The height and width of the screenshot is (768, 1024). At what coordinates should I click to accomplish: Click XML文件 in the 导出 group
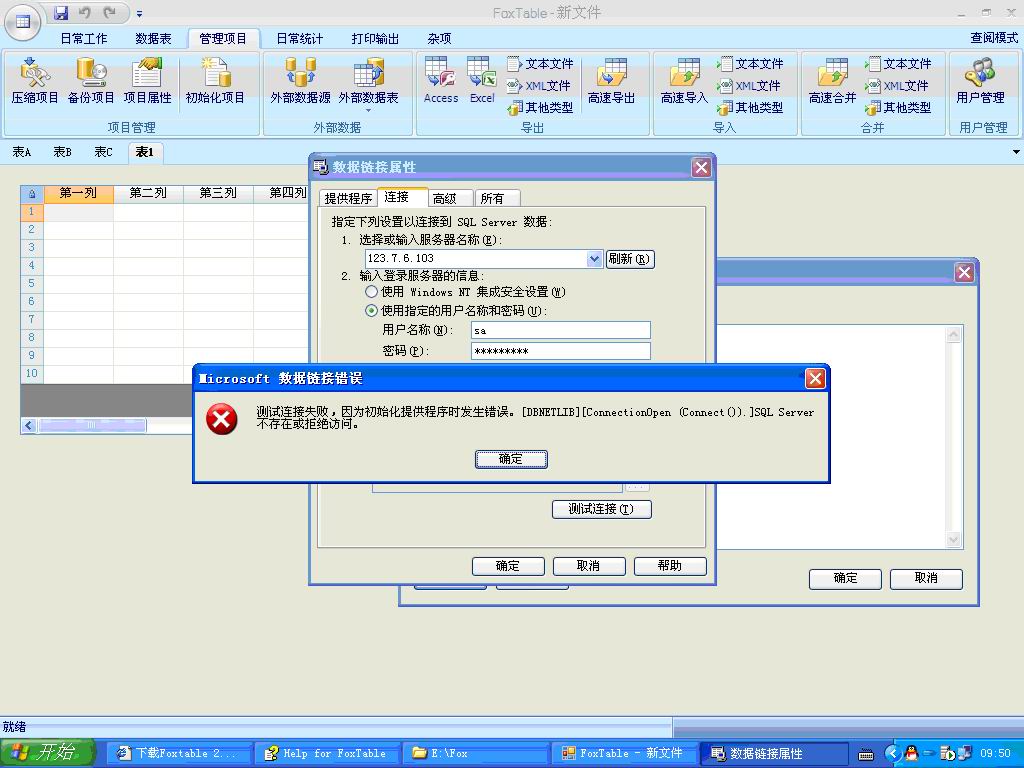(x=539, y=86)
